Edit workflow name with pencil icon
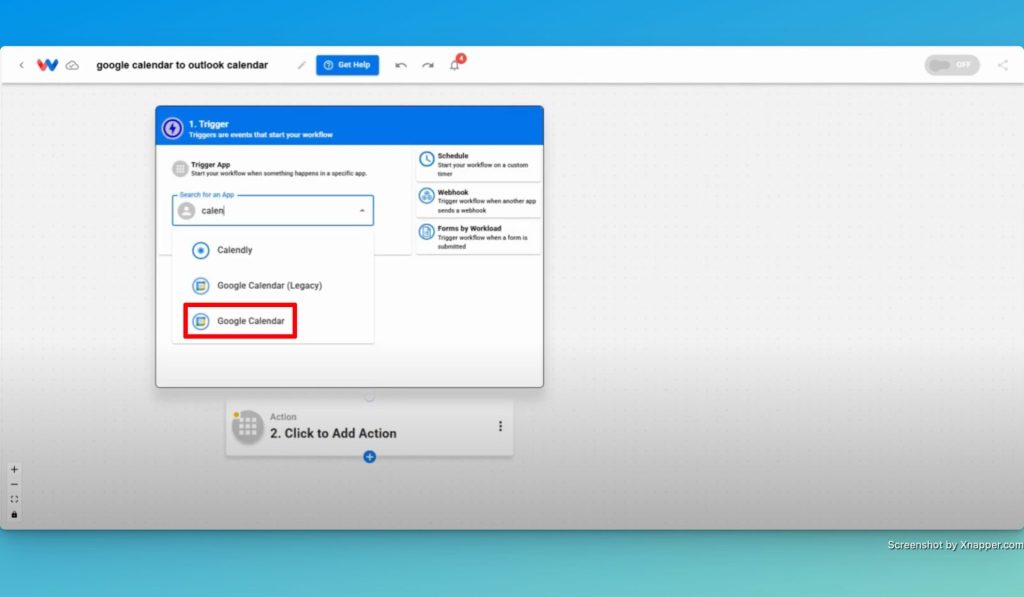 tap(301, 65)
